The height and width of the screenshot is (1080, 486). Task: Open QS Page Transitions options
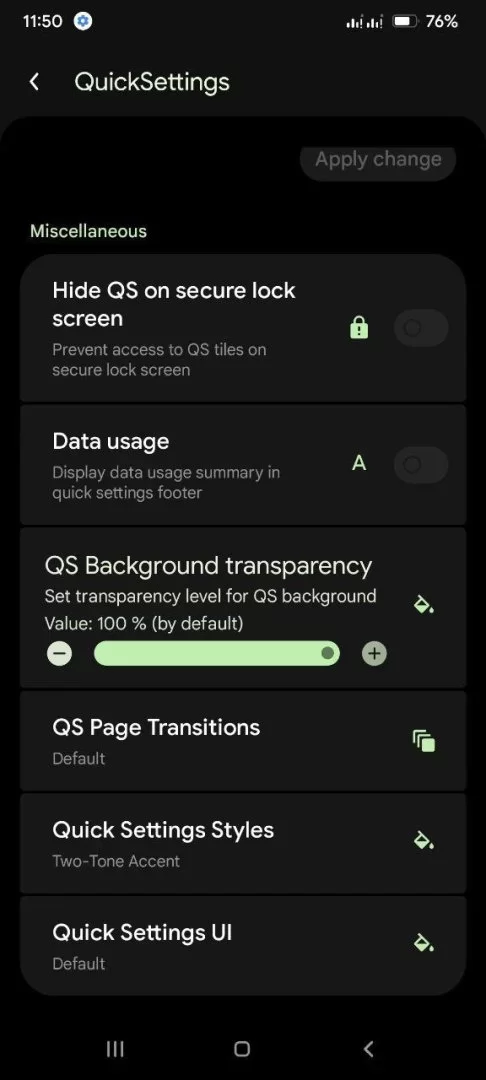243,741
